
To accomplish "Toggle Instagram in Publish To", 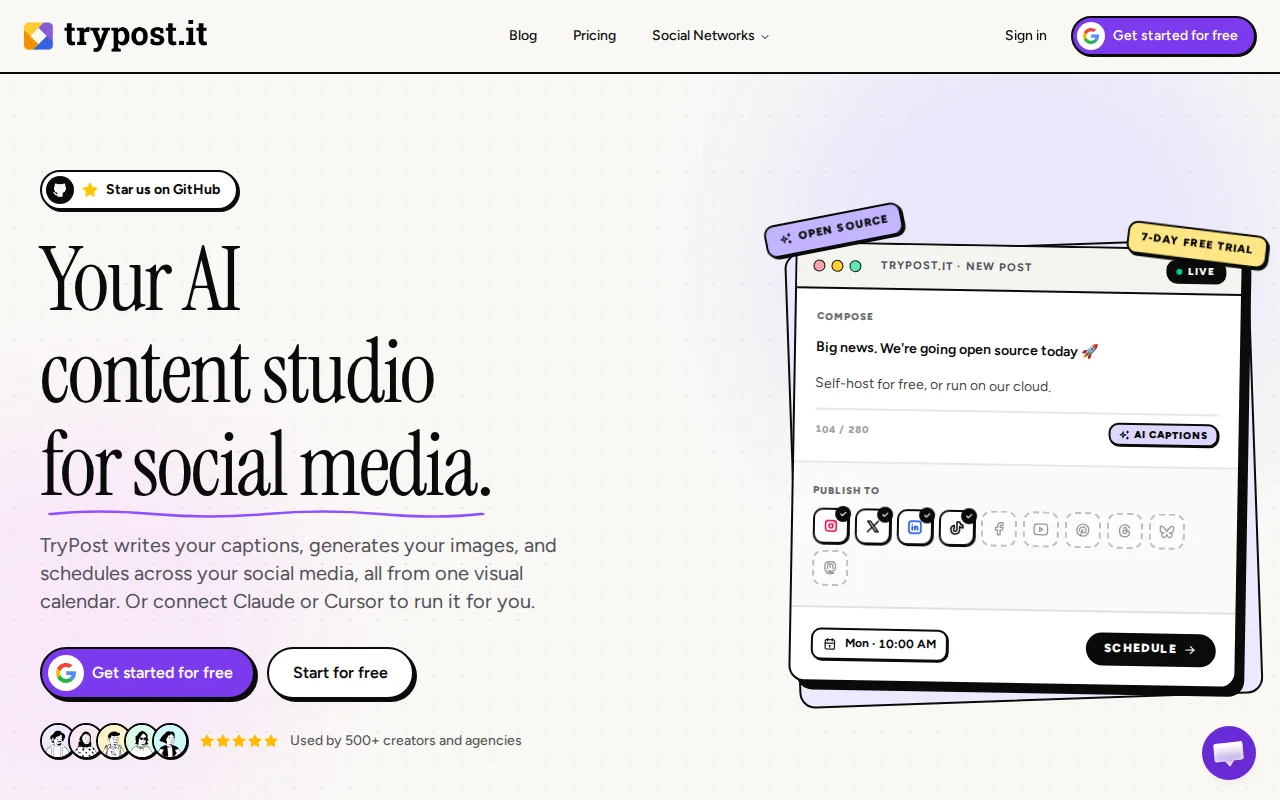I will tap(831, 527).
